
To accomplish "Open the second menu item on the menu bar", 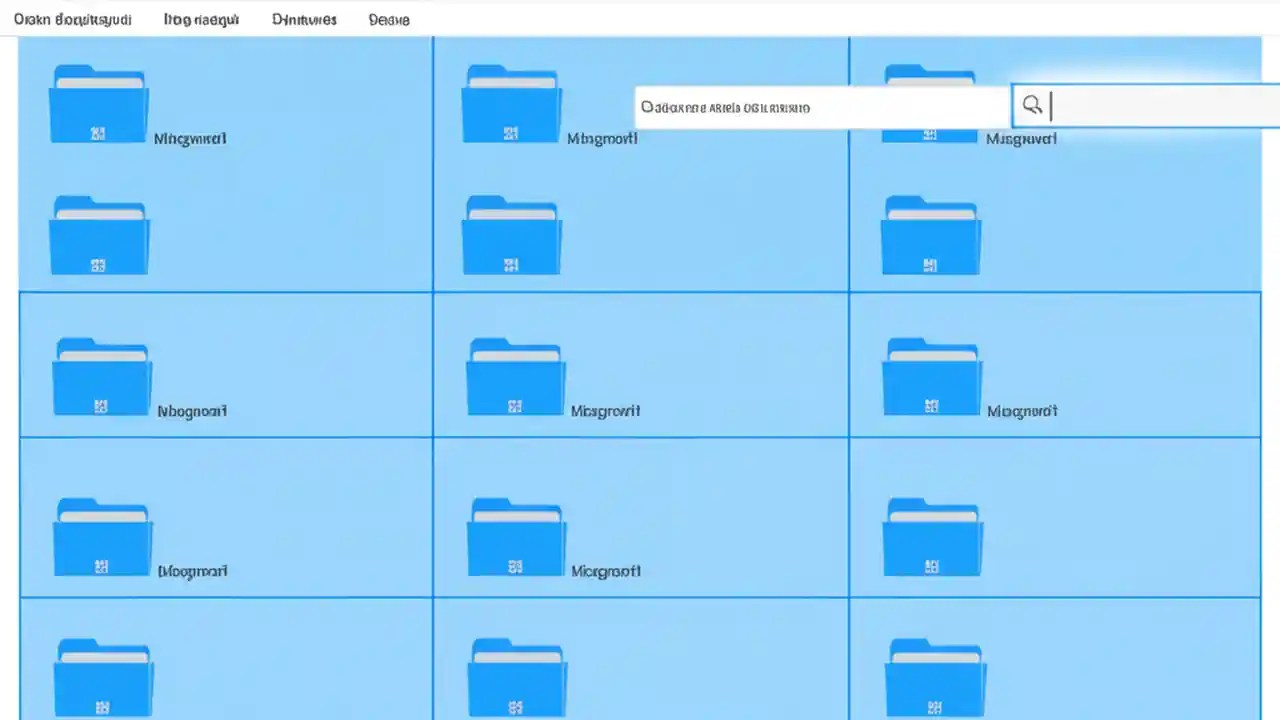I will [200, 19].
